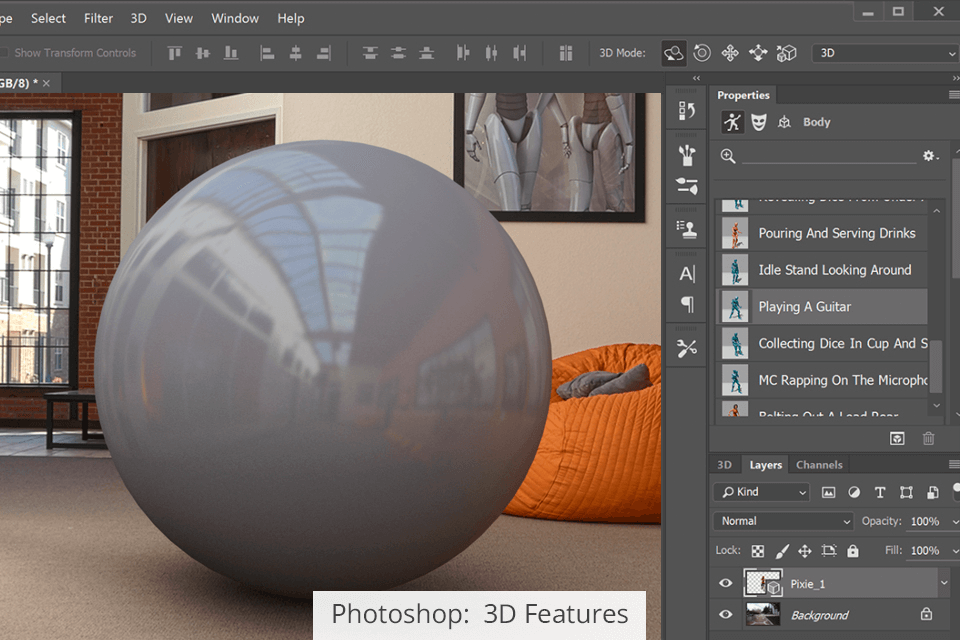Open the Window menu
This screenshot has width=960, height=640.
[235, 18]
